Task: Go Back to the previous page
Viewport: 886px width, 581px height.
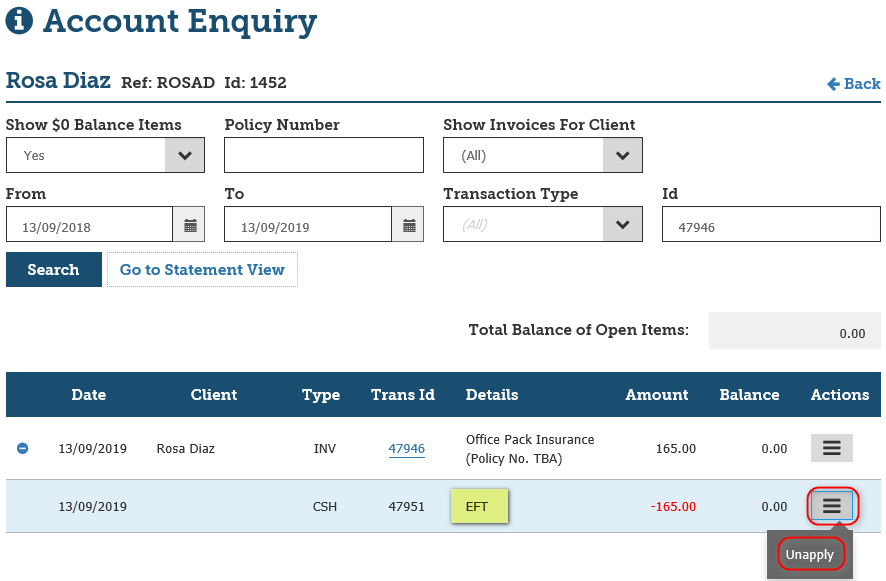Action: (x=854, y=84)
